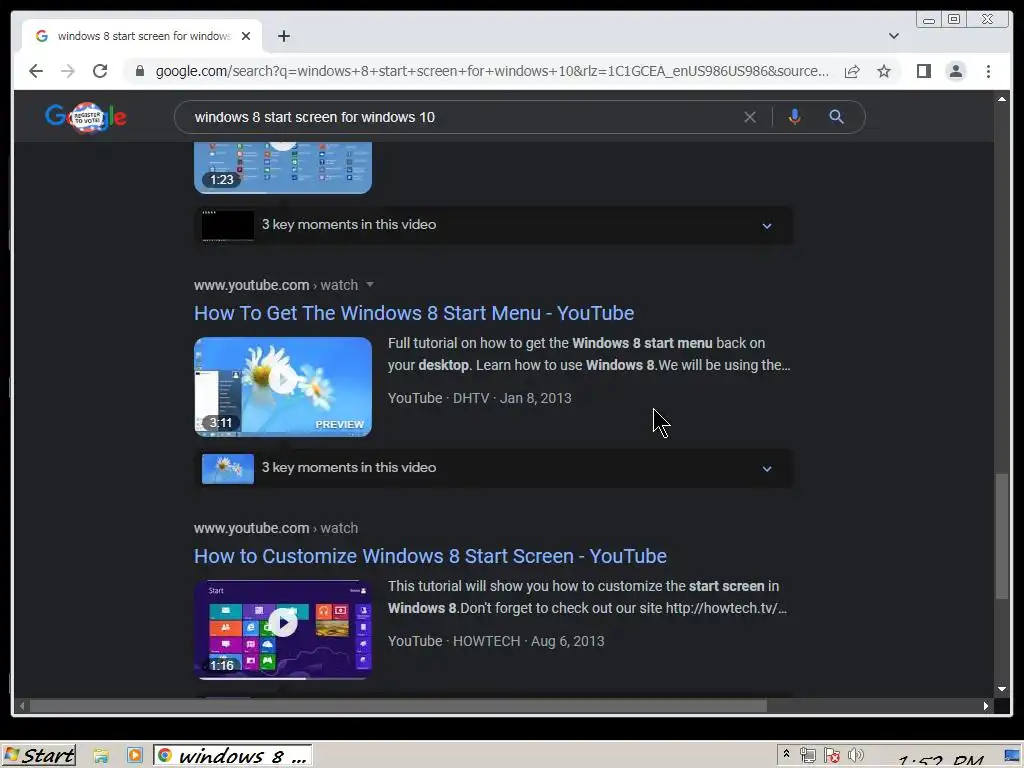
Task: Open a new tab
Action: pos(283,36)
